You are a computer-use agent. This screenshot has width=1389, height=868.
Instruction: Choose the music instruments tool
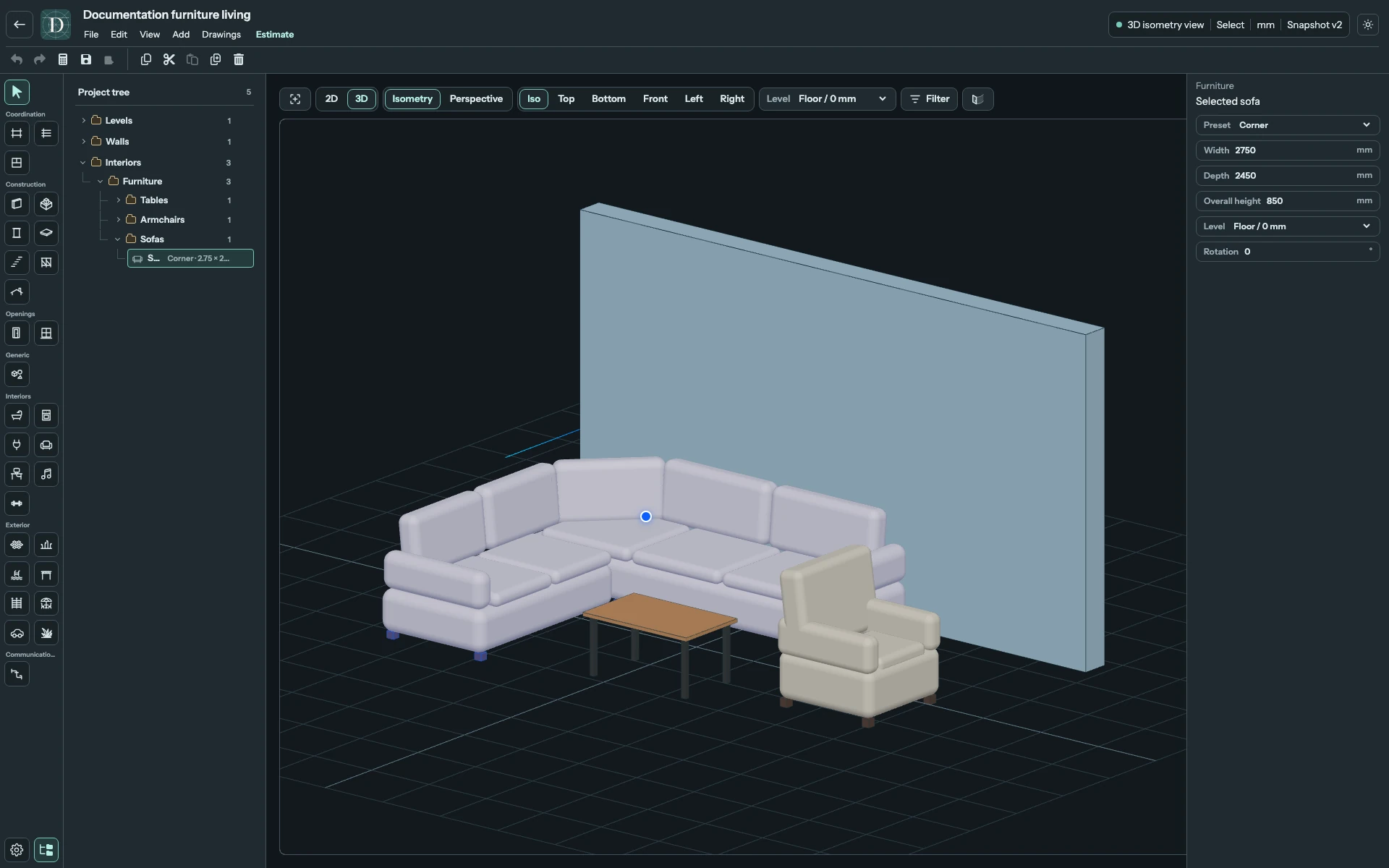point(46,475)
